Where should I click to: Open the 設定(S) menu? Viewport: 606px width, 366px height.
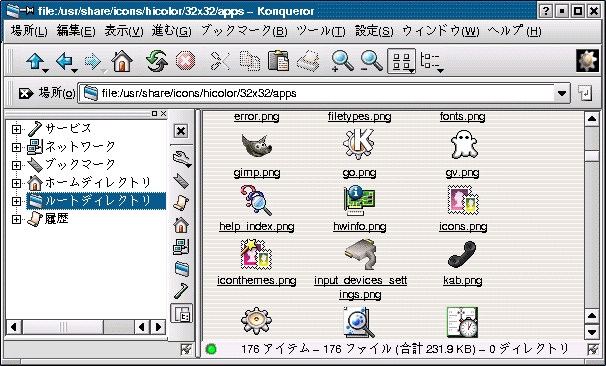point(374,31)
